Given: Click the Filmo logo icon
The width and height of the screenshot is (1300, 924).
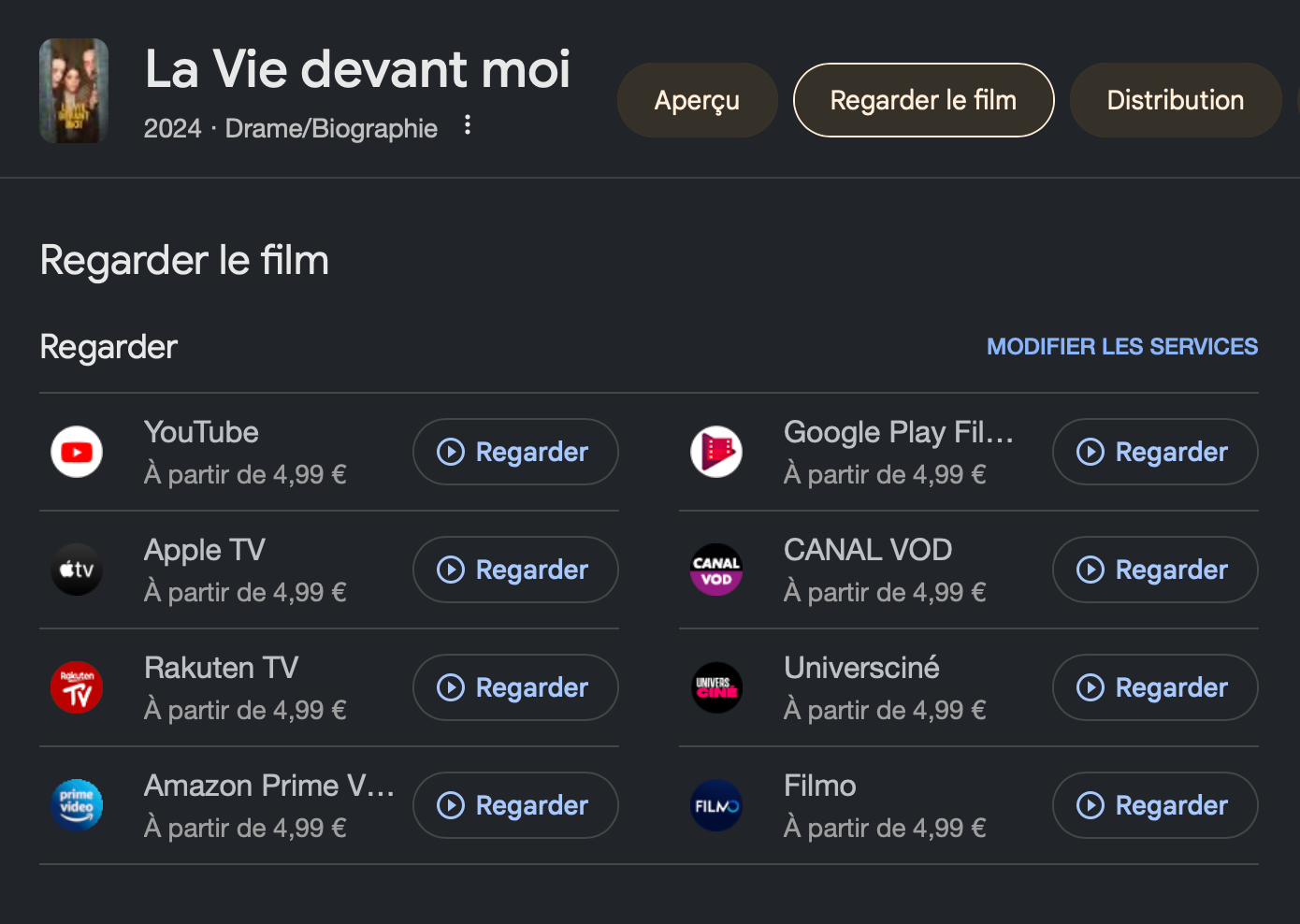Looking at the screenshot, I should (x=716, y=805).
